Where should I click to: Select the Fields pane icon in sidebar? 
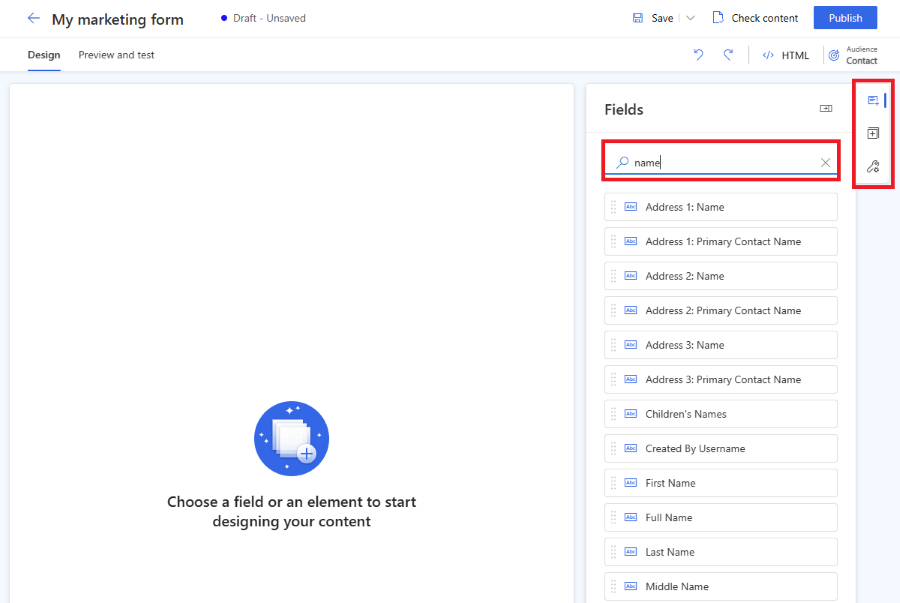(x=873, y=100)
